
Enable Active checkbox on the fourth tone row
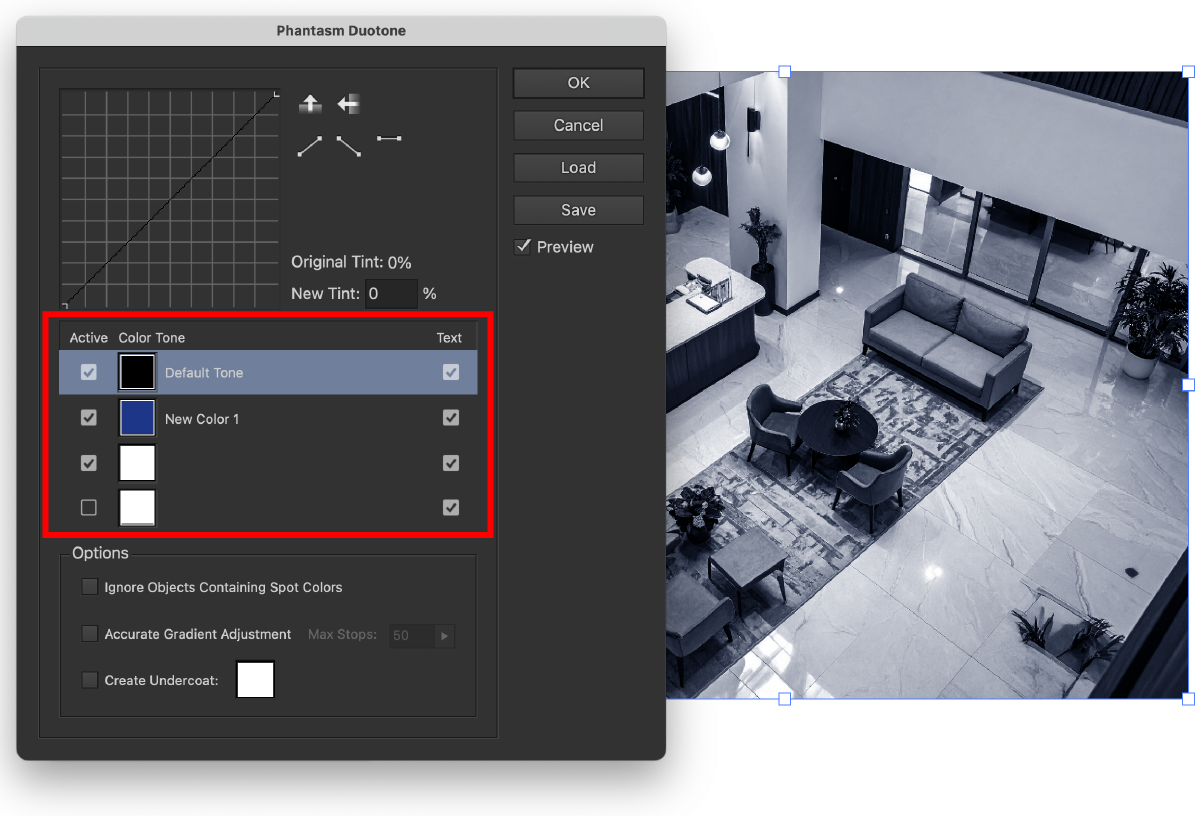[x=89, y=508]
